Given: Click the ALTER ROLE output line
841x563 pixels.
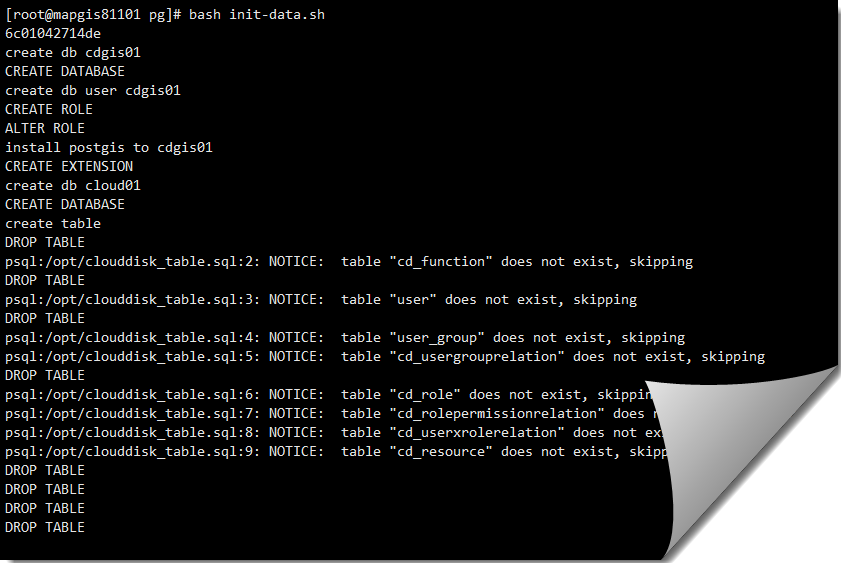Looking at the screenshot, I should 45,129.
